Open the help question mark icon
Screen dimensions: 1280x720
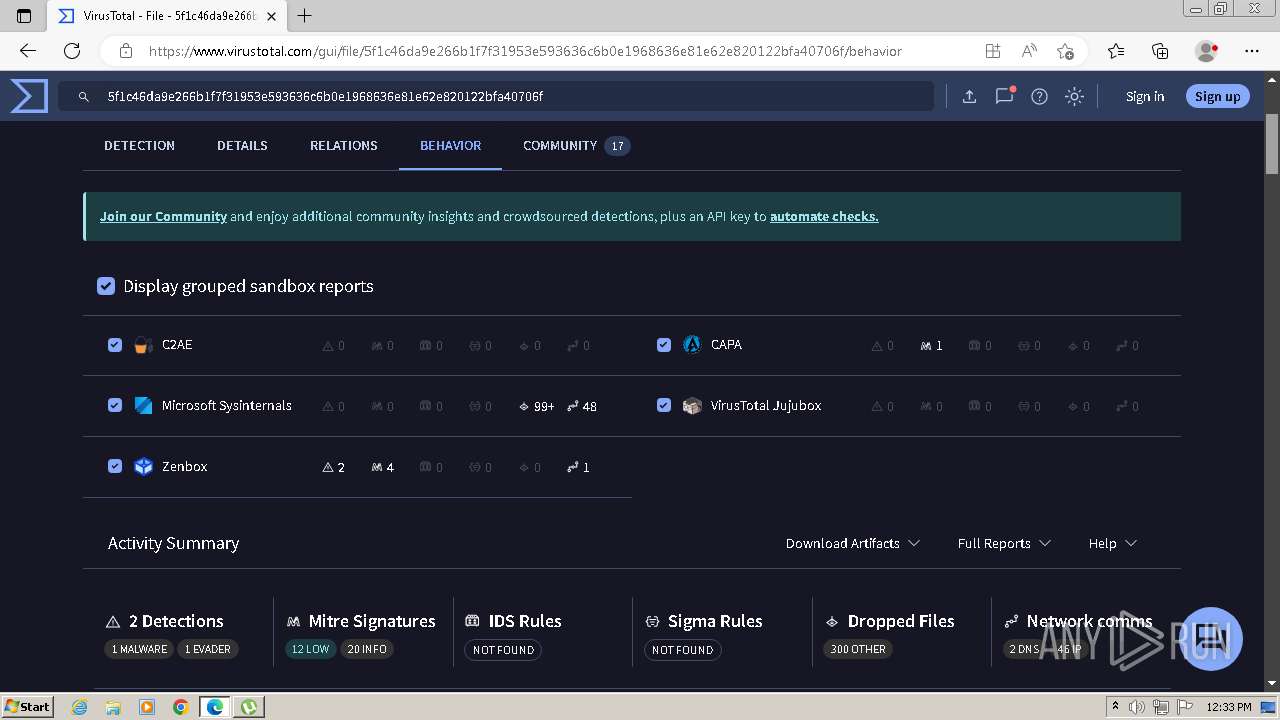pos(1039,97)
